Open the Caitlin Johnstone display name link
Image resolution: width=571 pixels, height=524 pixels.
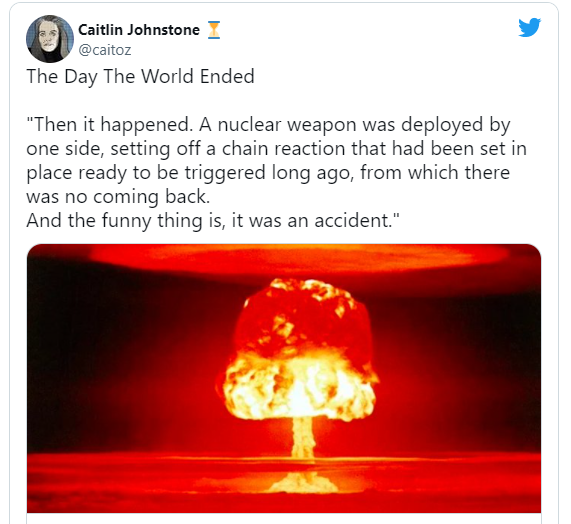[x=139, y=30]
